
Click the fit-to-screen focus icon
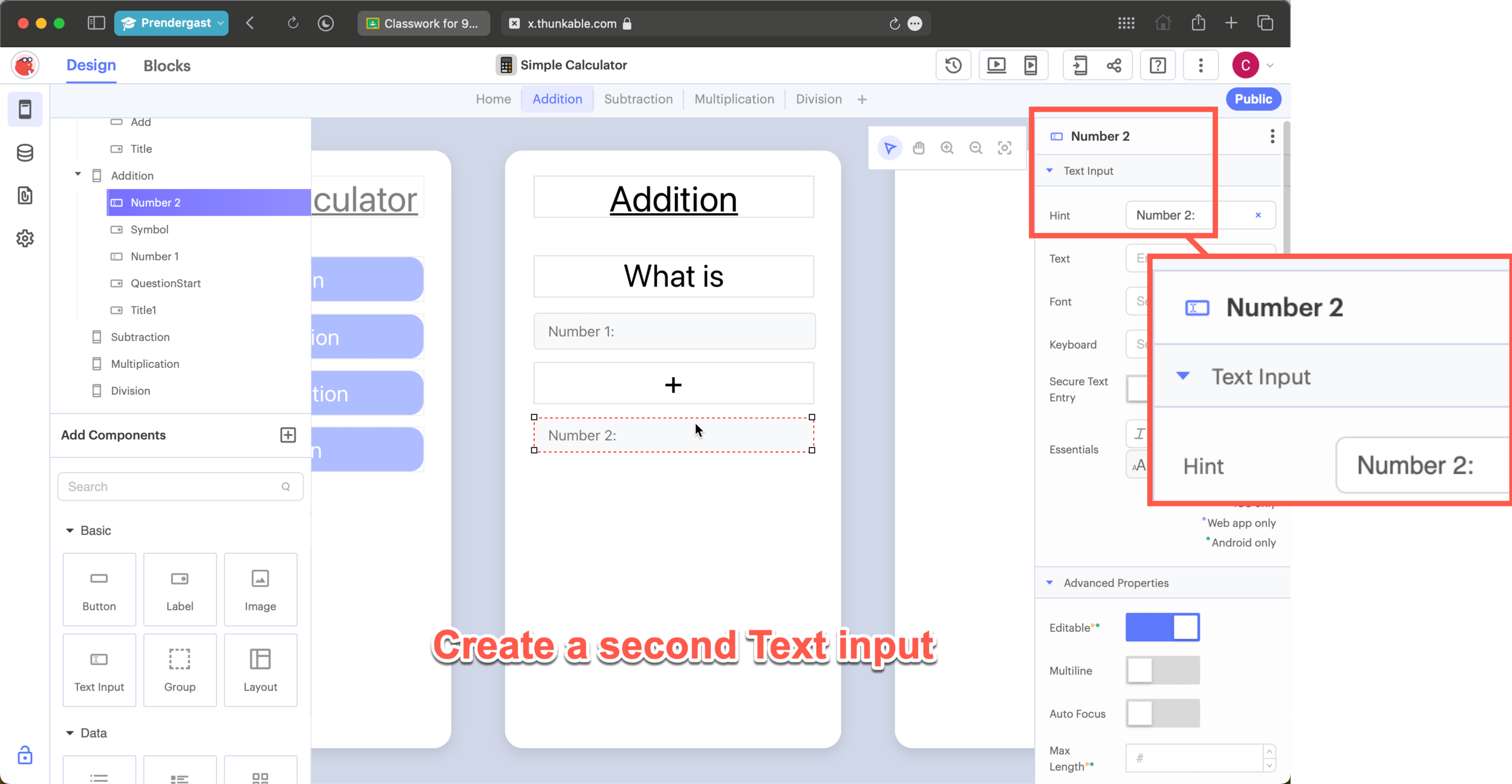1004,148
